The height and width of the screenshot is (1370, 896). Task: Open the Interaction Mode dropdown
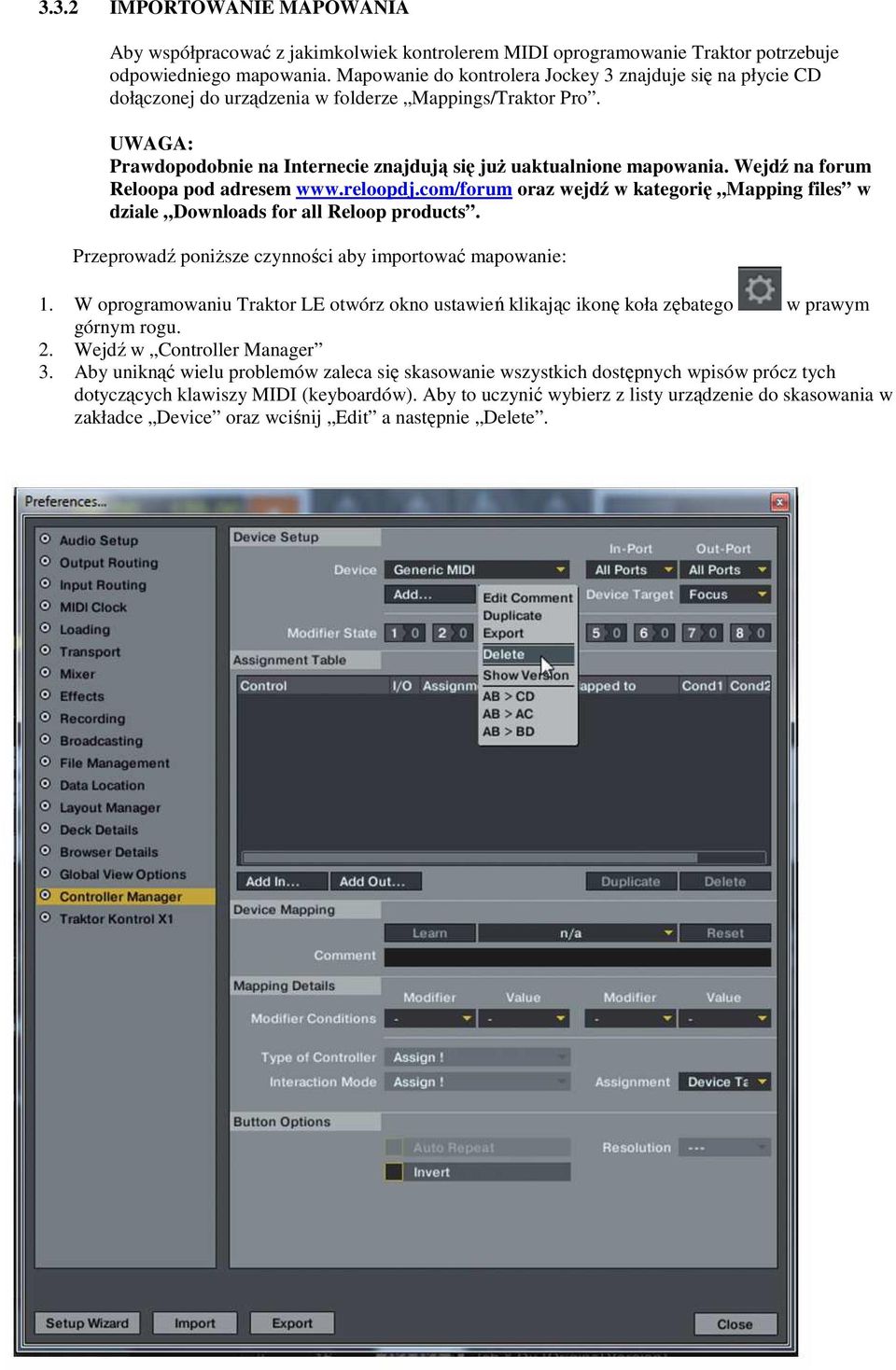[x=477, y=1082]
